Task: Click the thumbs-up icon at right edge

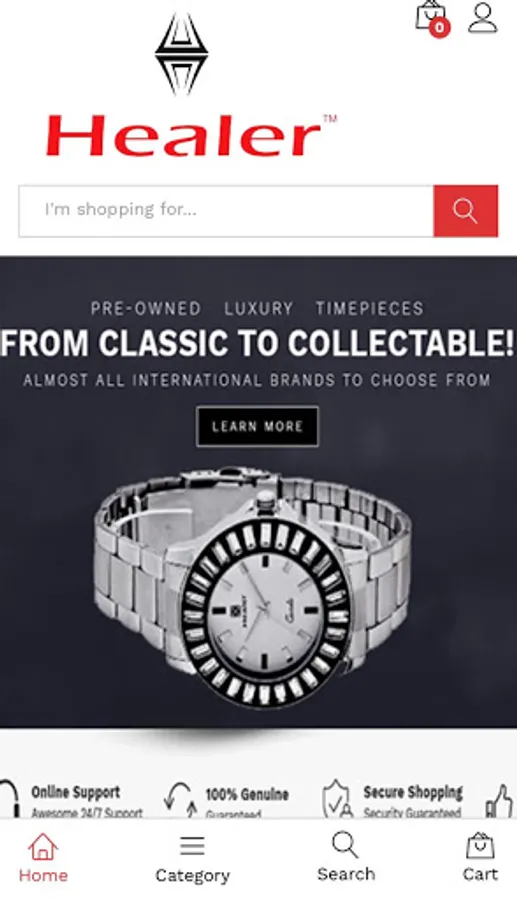Action: coord(499,801)
